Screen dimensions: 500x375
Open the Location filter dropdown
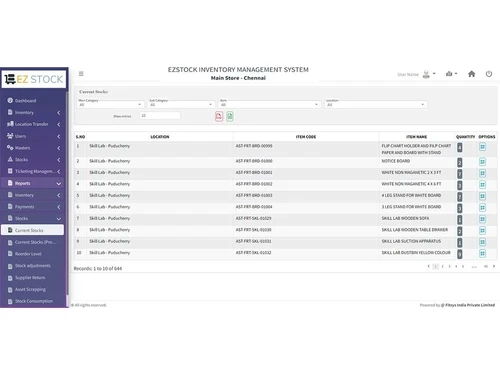(376, 104)
